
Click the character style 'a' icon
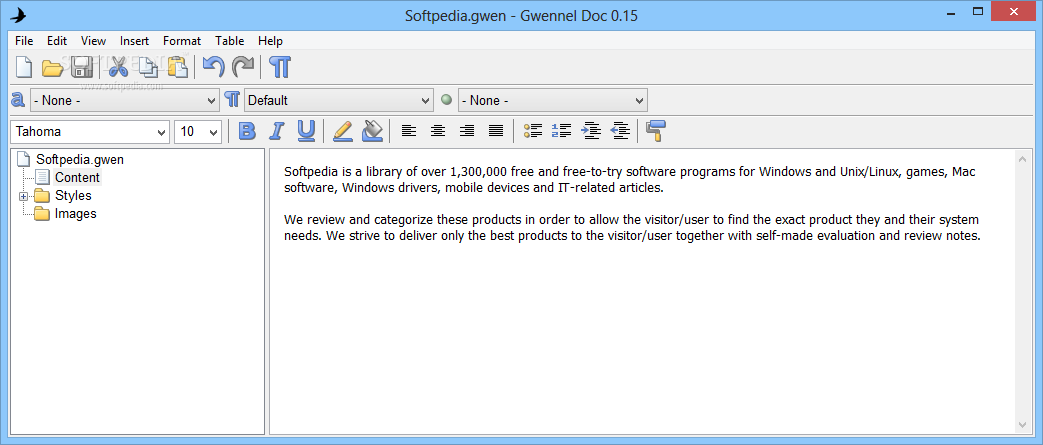18,100
